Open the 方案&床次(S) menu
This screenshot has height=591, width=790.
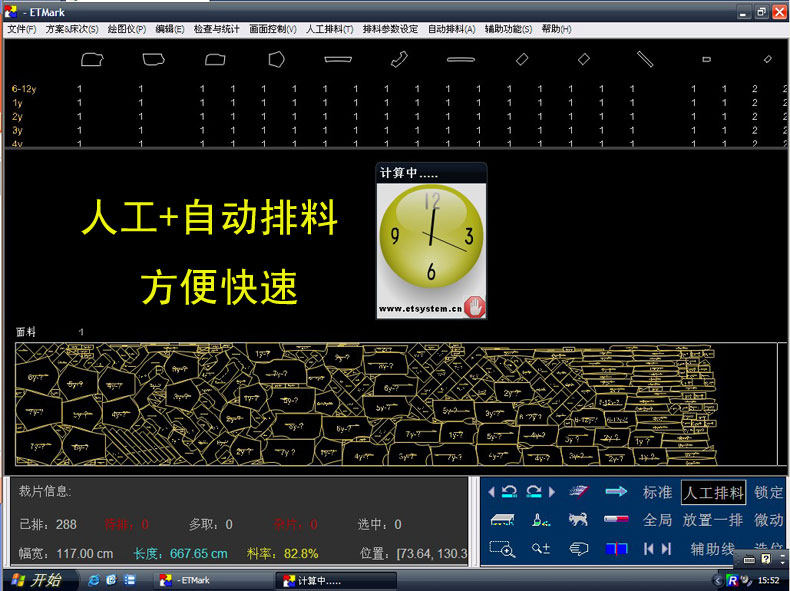click(72, 29)
